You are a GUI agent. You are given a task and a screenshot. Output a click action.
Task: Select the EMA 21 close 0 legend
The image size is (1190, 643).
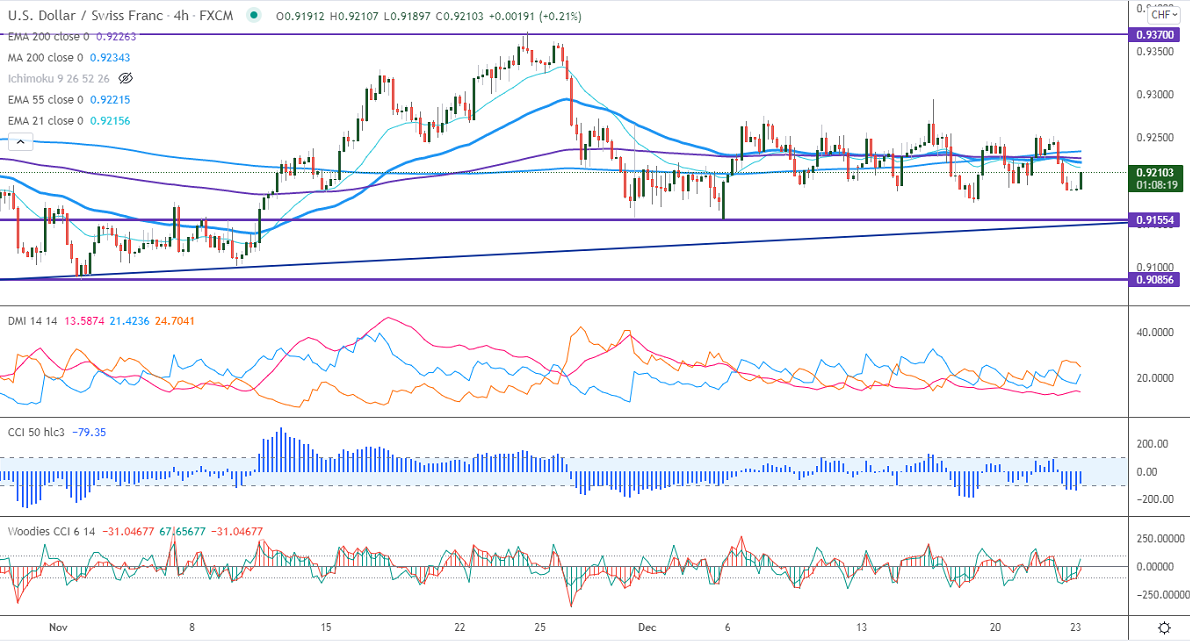click(46, 121)
